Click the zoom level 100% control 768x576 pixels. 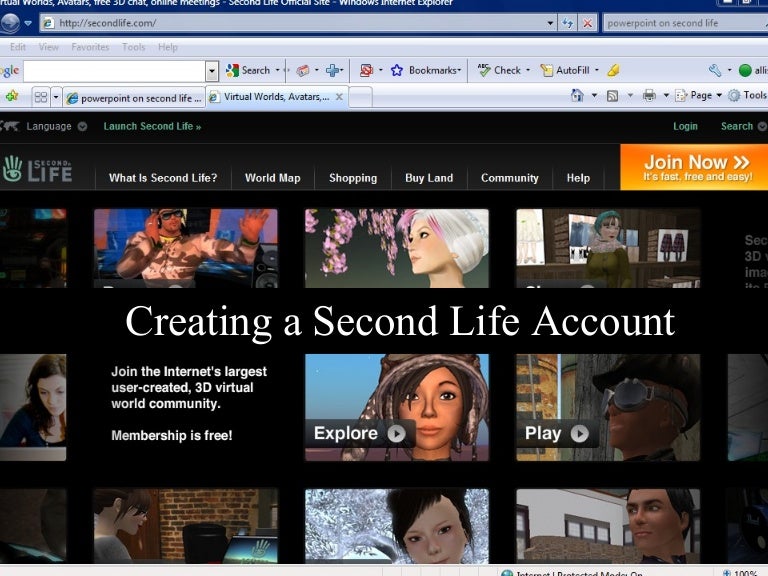pyautogui.click(x=741, y=573)
